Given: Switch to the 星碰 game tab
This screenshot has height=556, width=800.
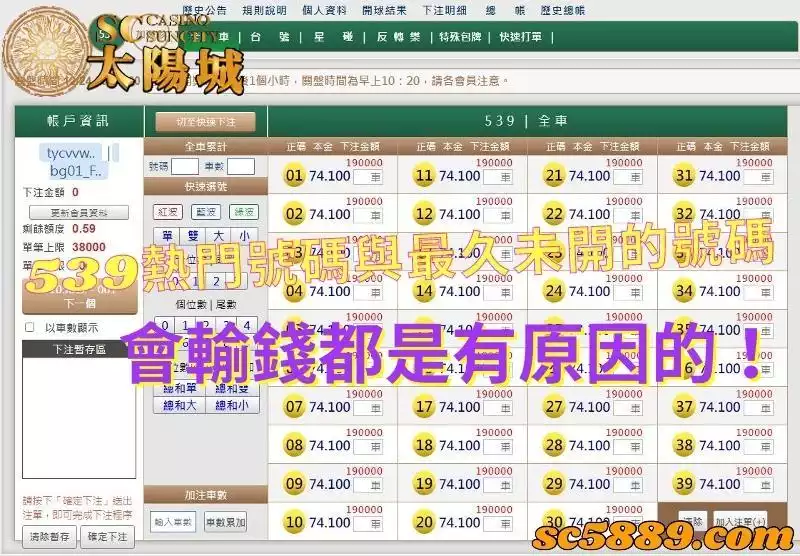Looking at the screenshot, I should click(x=334, y=37).
